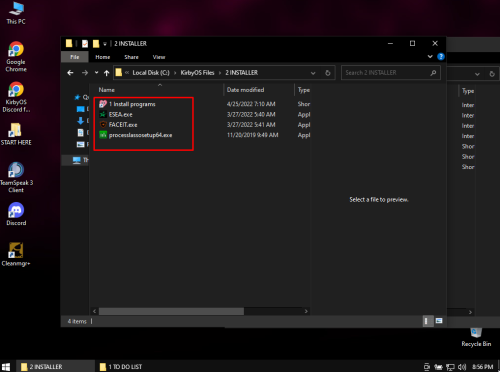
Task: Click the Up one level arrow
Action: point(106,73)
